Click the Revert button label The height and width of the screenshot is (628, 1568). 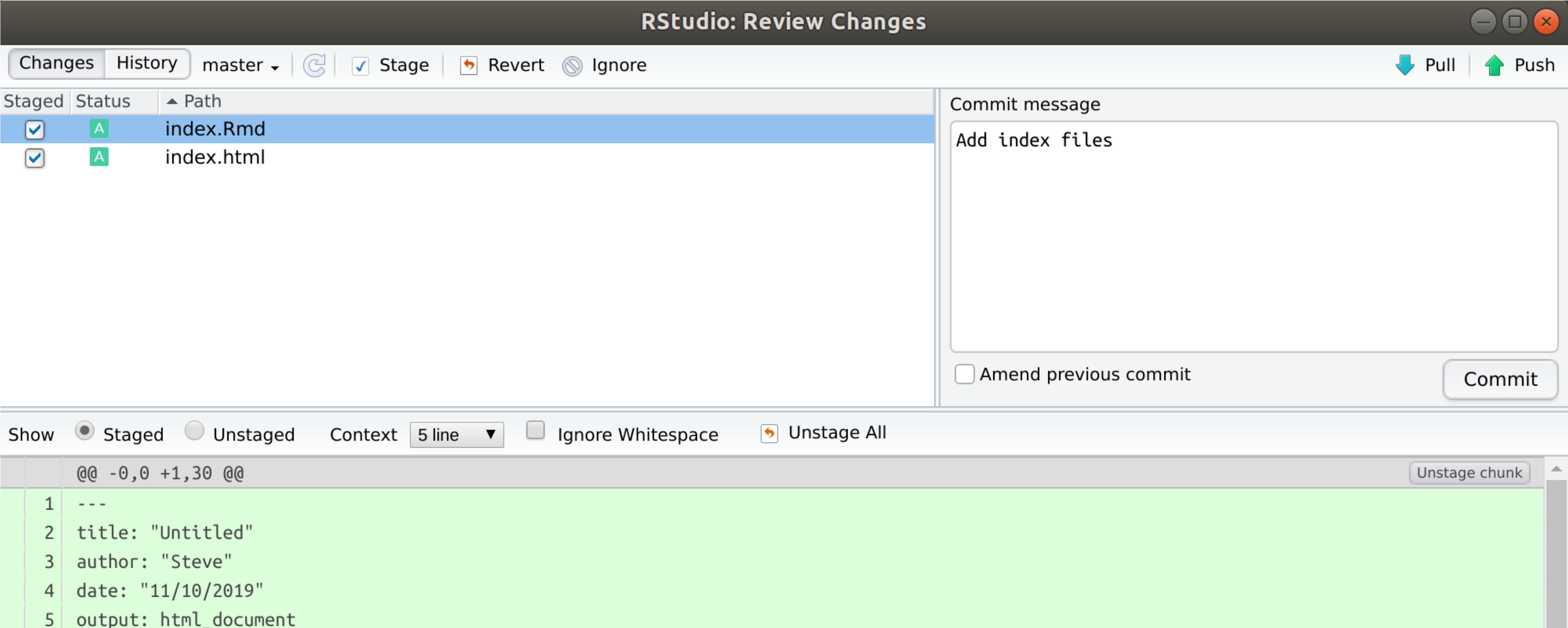pos(515,65)
